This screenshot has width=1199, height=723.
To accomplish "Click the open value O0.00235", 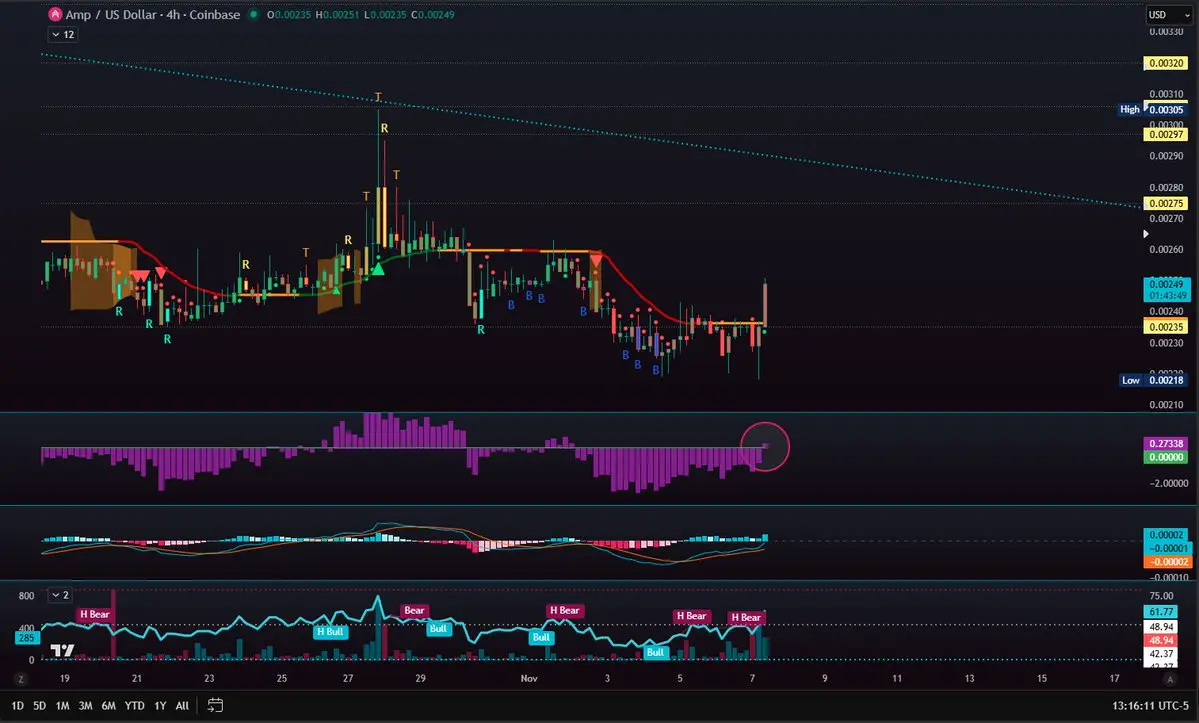I will coord(289,15).
